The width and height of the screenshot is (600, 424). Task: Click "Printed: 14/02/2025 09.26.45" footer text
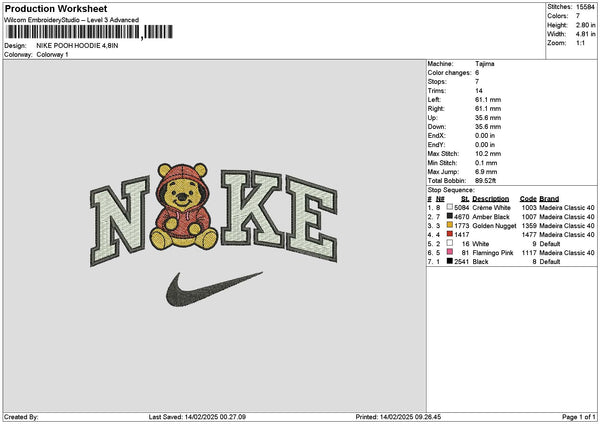click(398, 417)
